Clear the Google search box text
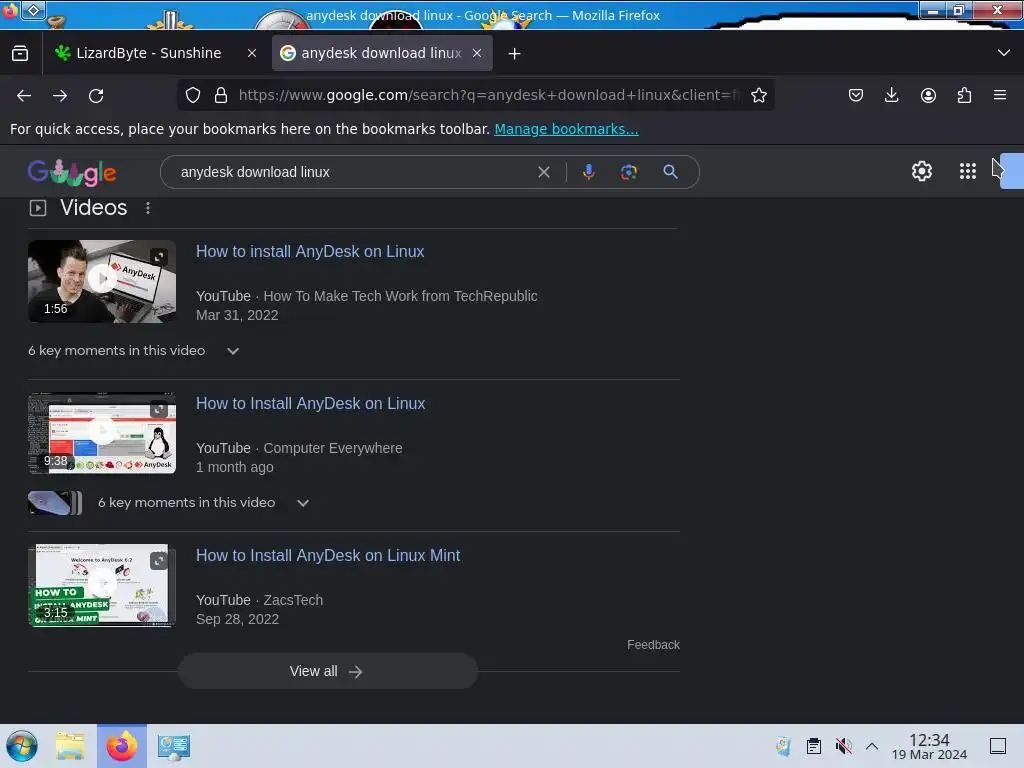 543,172
